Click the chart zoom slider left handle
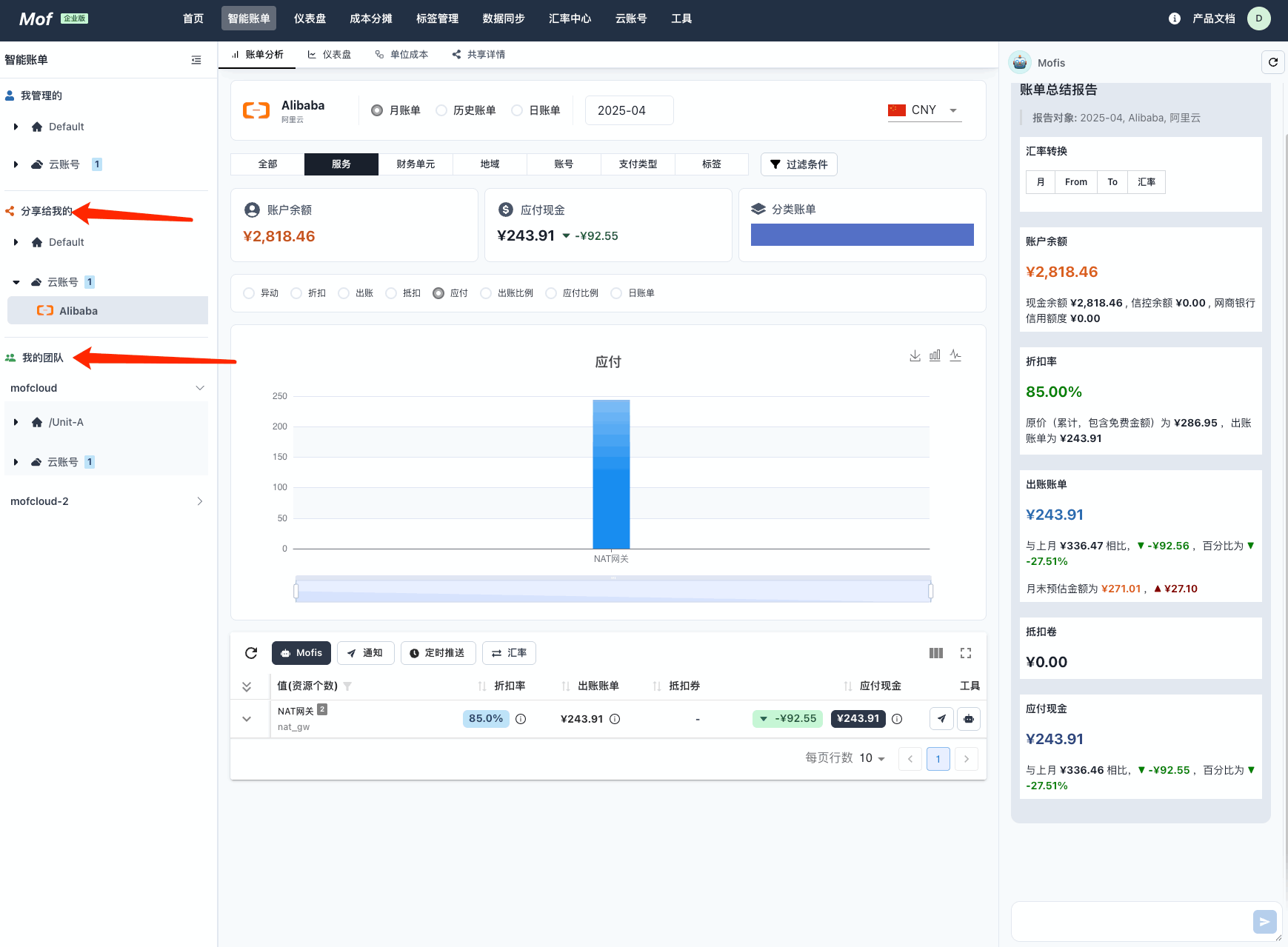The height and width of the screenshot is (947, 1288). point(296,591)
